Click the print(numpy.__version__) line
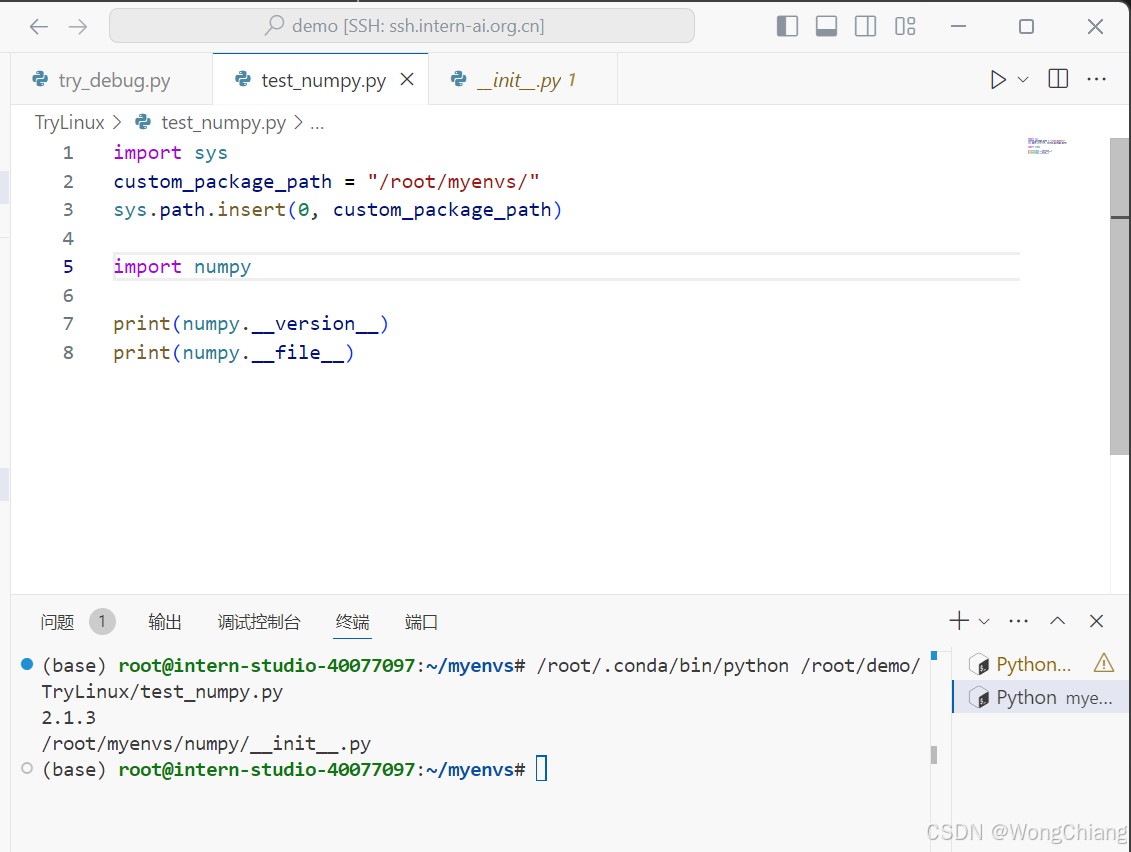 click(250, 324)
